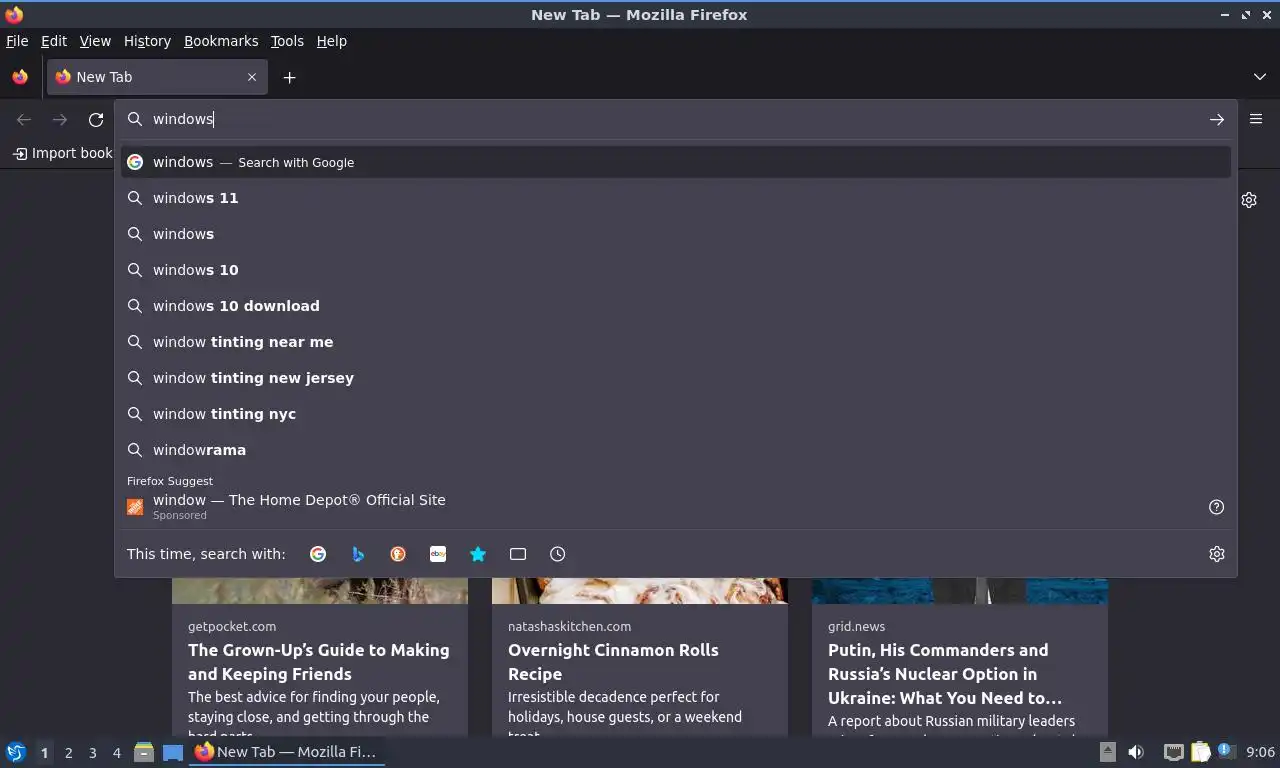
Task: Select the 'windows 11' suggestion
Action: 676,198
